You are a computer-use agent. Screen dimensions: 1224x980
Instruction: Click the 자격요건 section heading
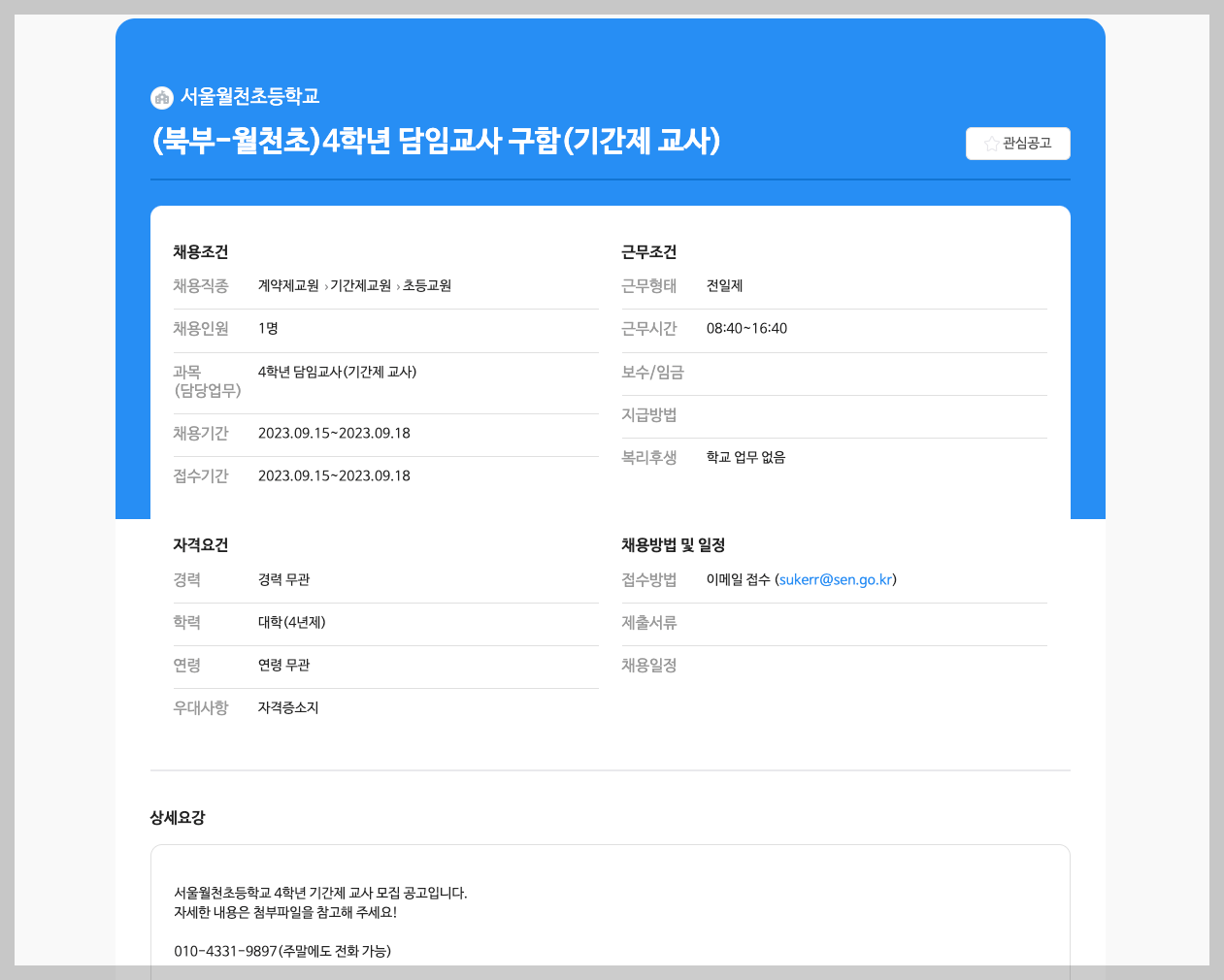click(x=200, y=545)
